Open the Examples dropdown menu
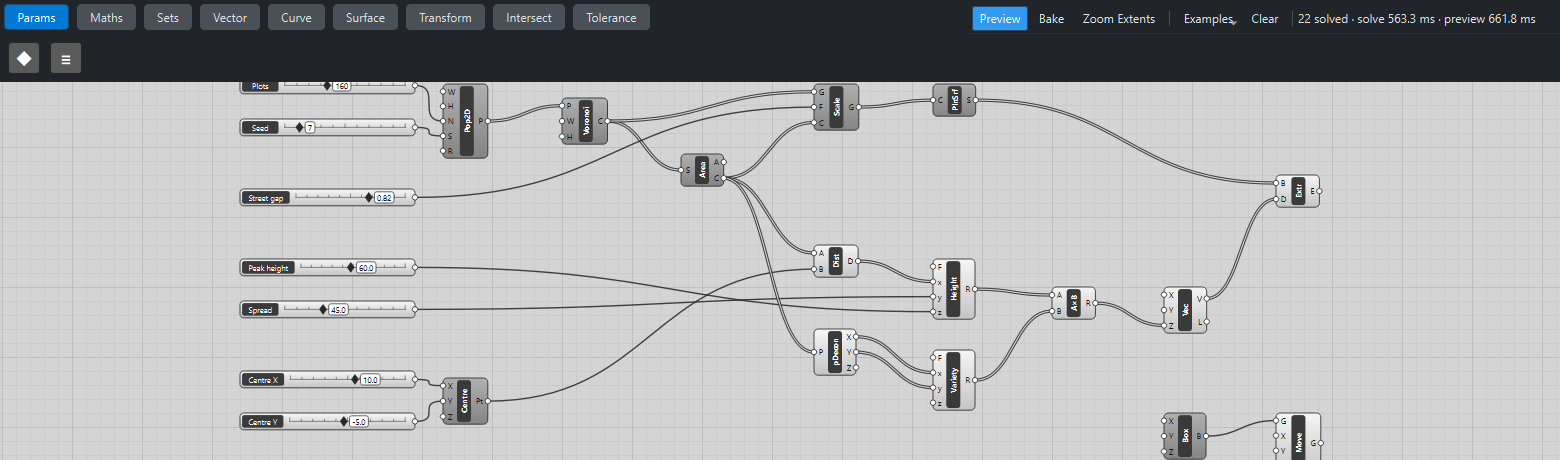This screenshot has width=1560, height=460. click(1209, 19)
